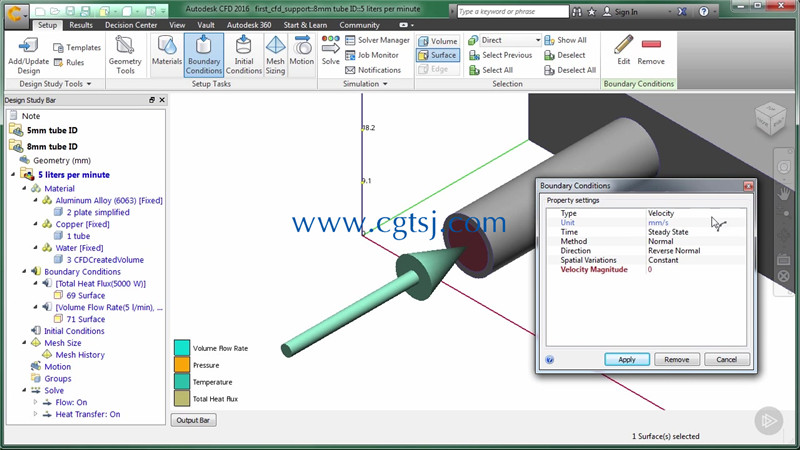
Task: Collapse the Mesh Size tree node
Action: (24, 343)
